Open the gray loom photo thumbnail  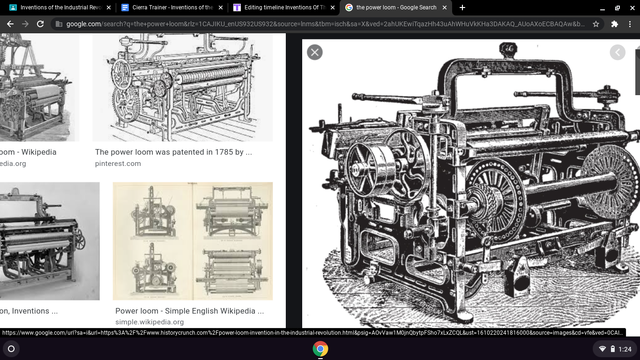coord(50,241)
